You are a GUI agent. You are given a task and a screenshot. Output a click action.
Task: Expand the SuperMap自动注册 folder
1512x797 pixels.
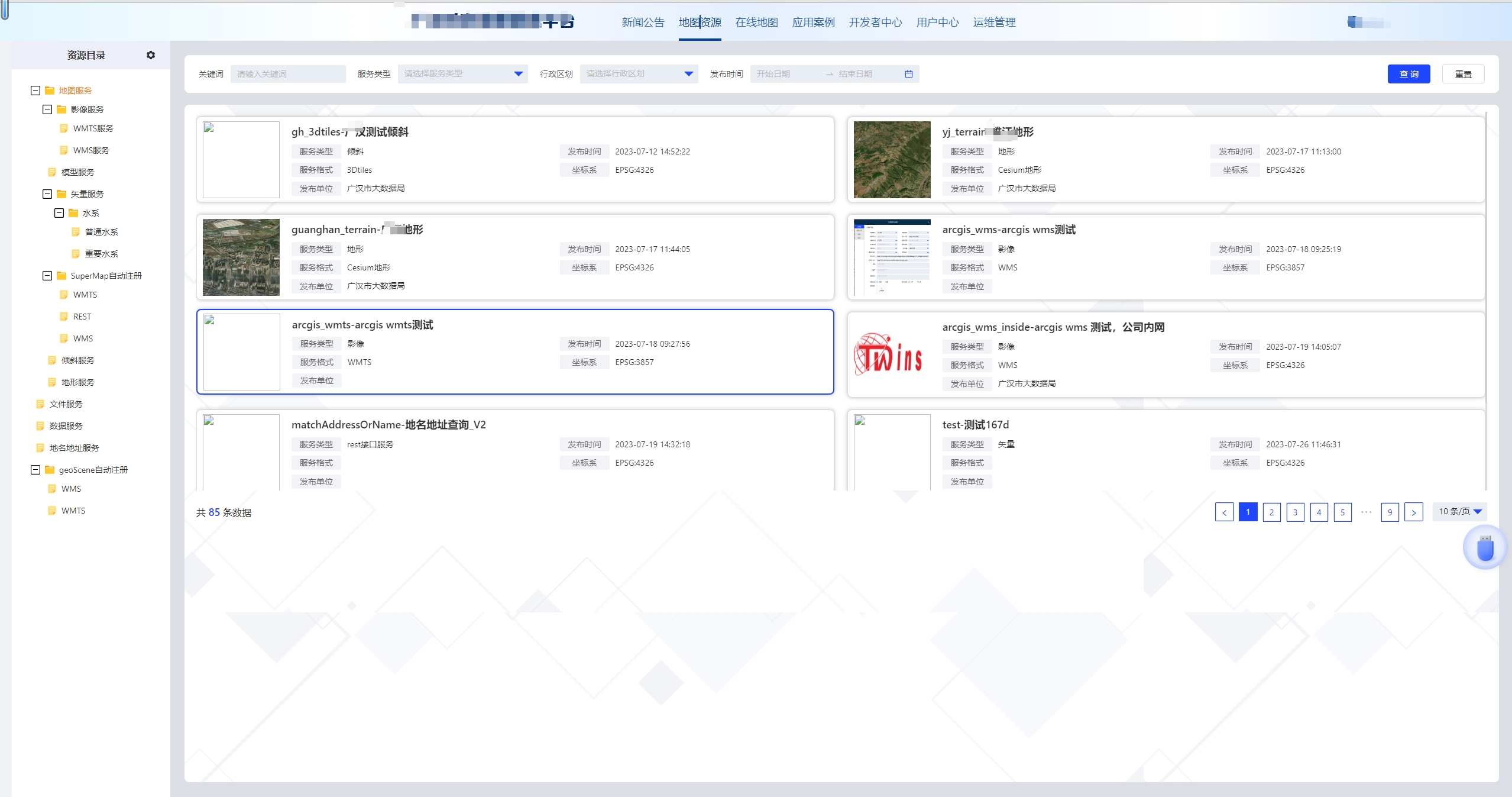tap(47, 275)
